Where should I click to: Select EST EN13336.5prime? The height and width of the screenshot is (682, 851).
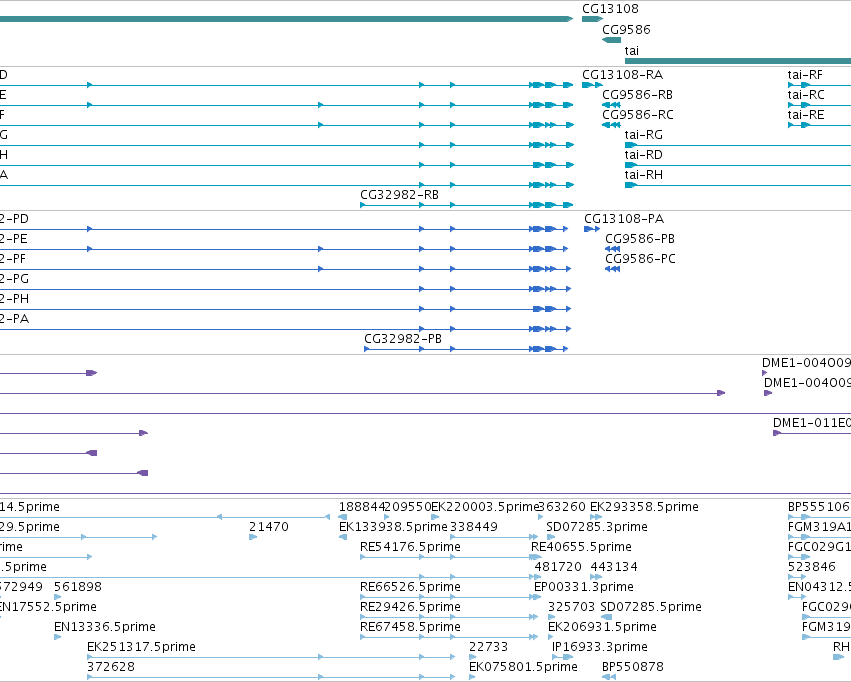(105, 628)
